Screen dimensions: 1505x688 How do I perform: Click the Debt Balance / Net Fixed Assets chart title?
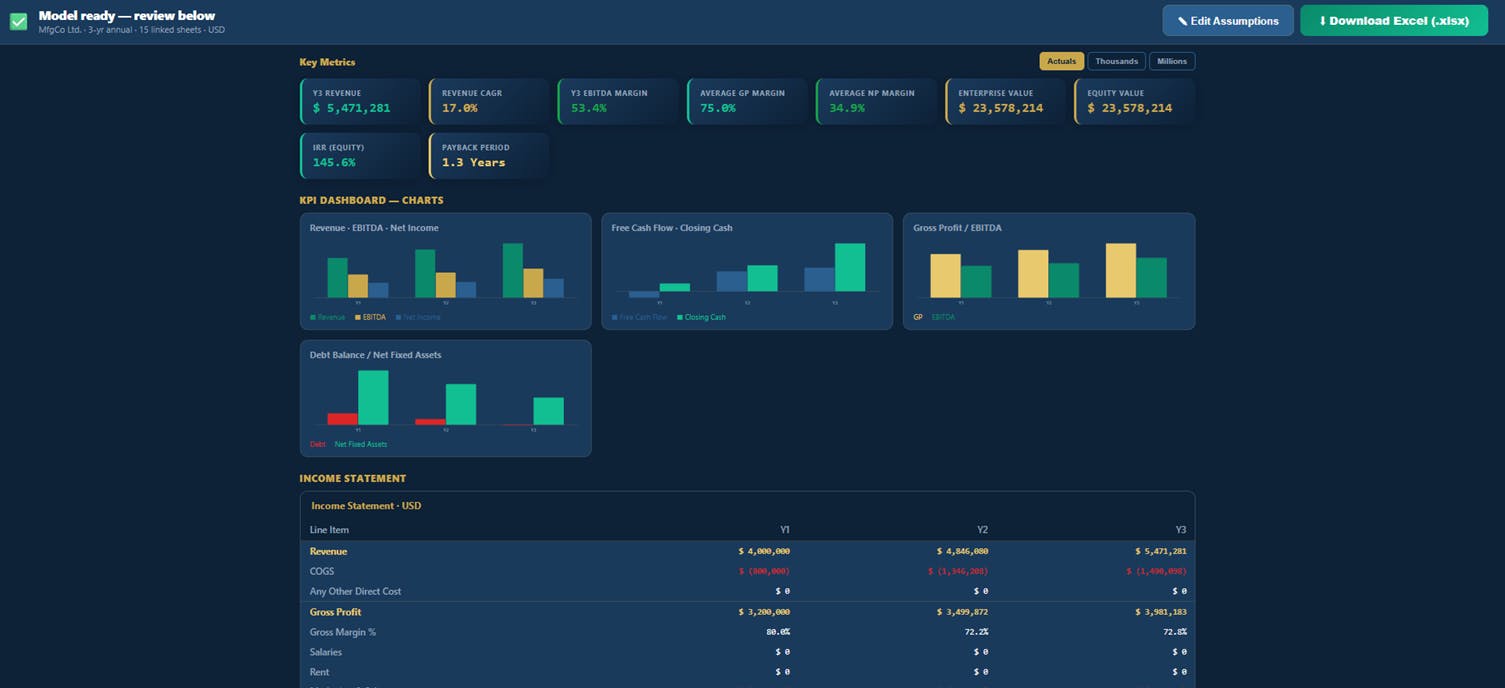coord(375,355)
